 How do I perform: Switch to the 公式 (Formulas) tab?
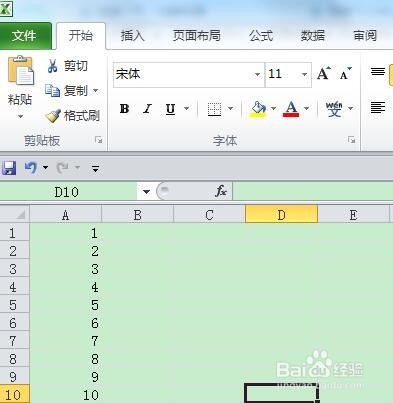(261, 35)
